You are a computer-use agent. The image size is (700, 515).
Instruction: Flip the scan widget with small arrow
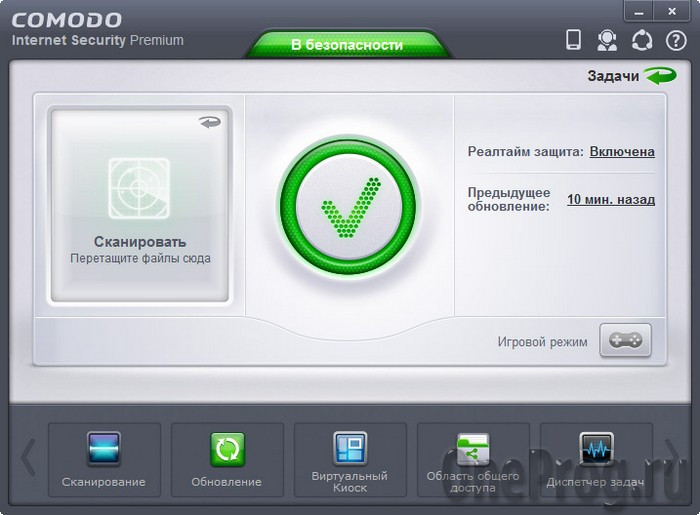[210, 122]
